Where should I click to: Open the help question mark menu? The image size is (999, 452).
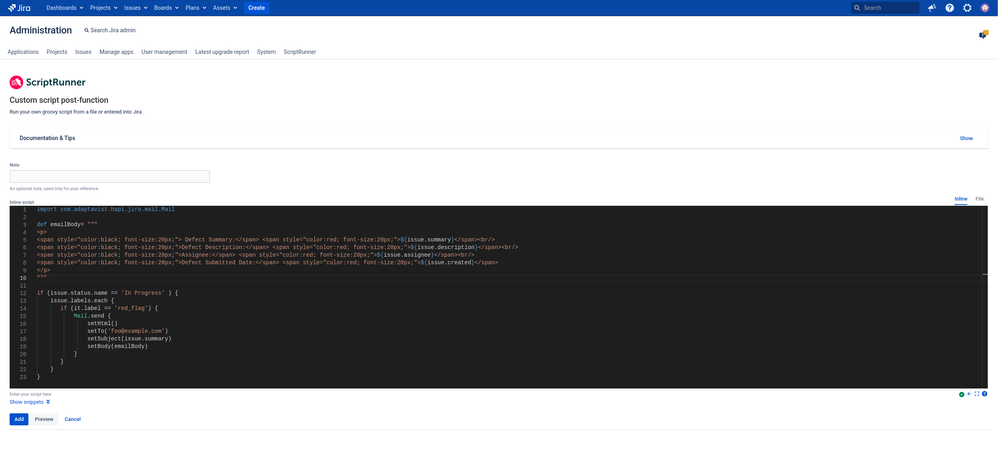pos(950,8)
